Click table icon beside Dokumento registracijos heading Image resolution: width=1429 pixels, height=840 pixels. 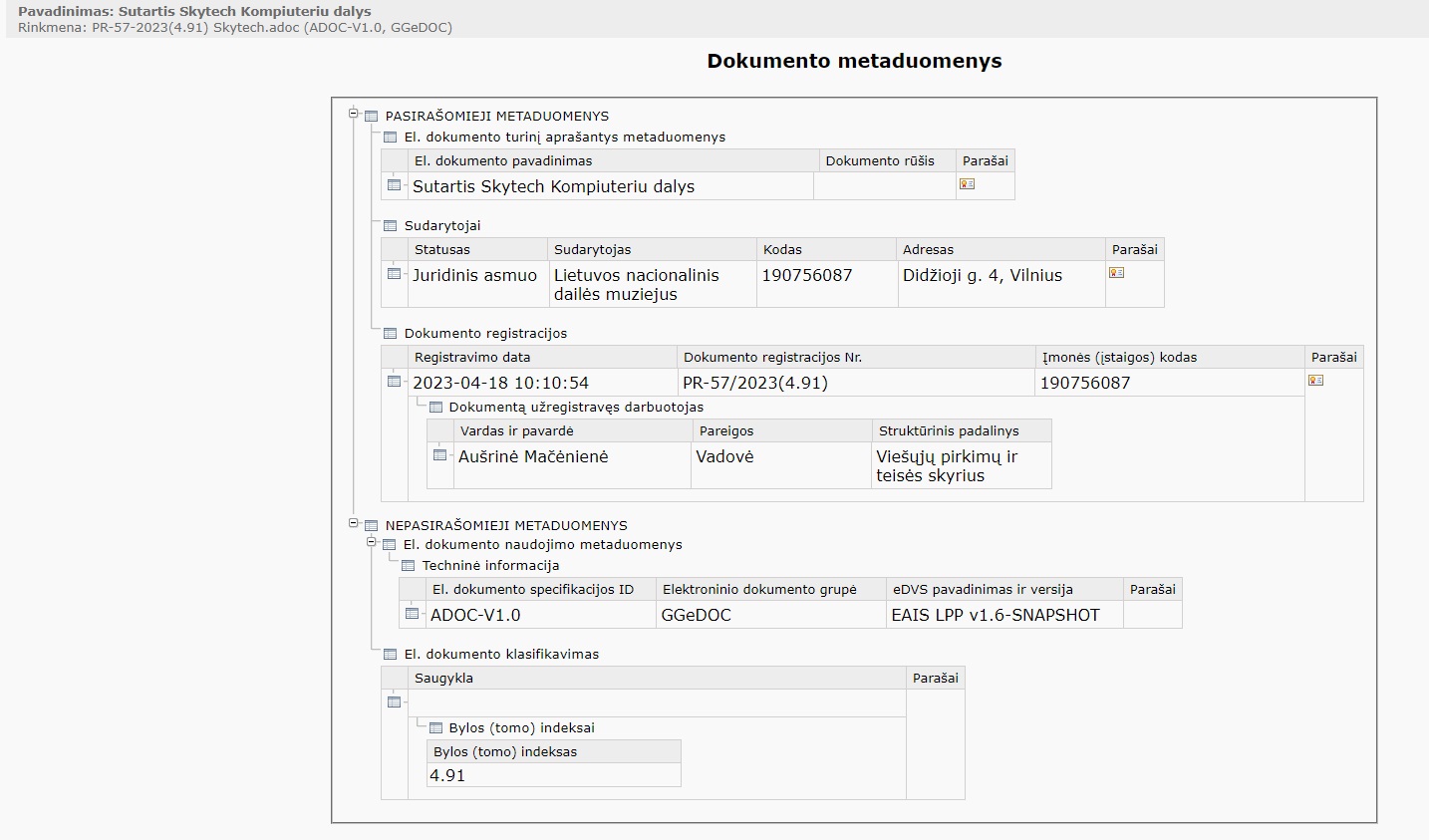391,334
